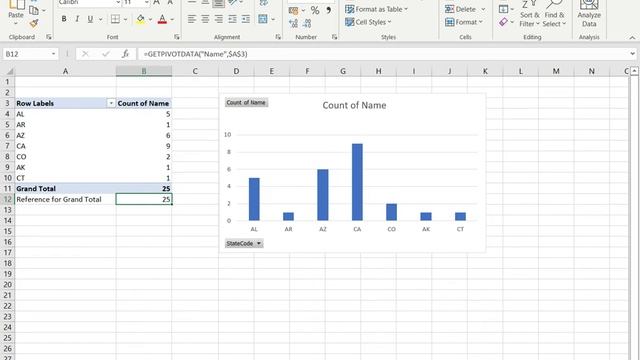Open Insert Function fx dialog
Image resolution: width=640 pixels, height=360 pixels.
point(125,54)
